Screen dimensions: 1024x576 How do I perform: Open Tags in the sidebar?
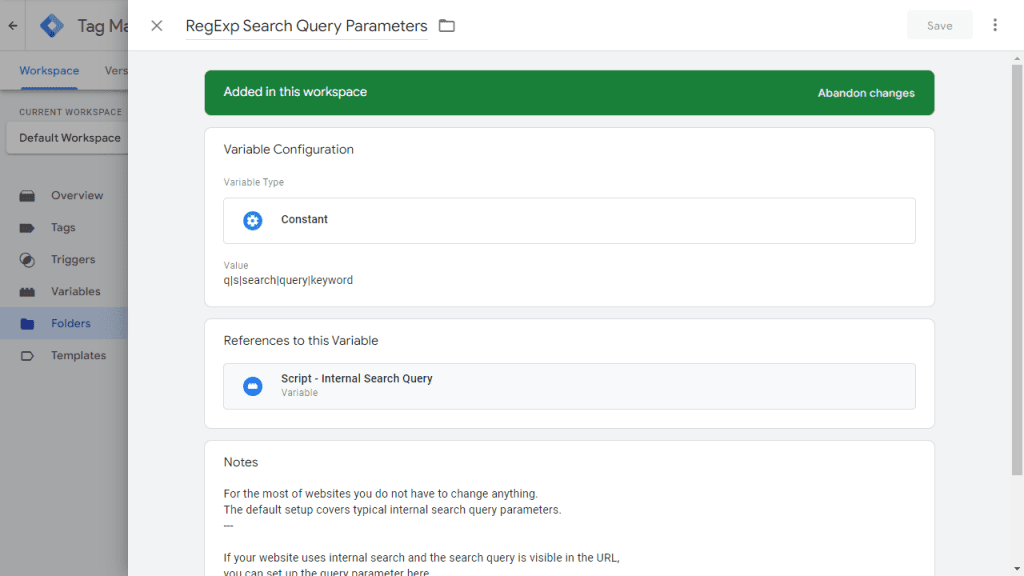64,227
